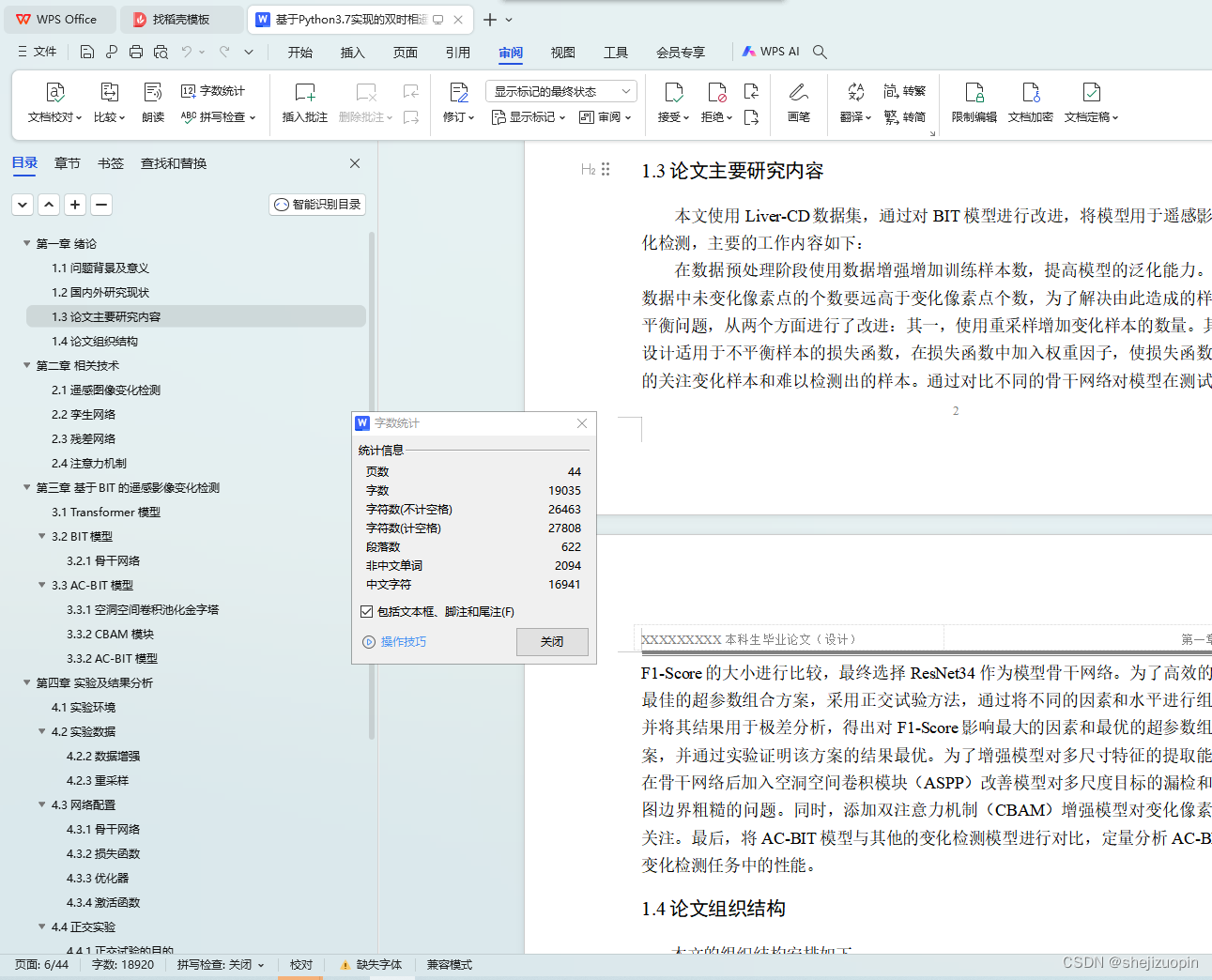Open the 书签 panel tab
This screenshot has height=980, width=1212.
110,162
